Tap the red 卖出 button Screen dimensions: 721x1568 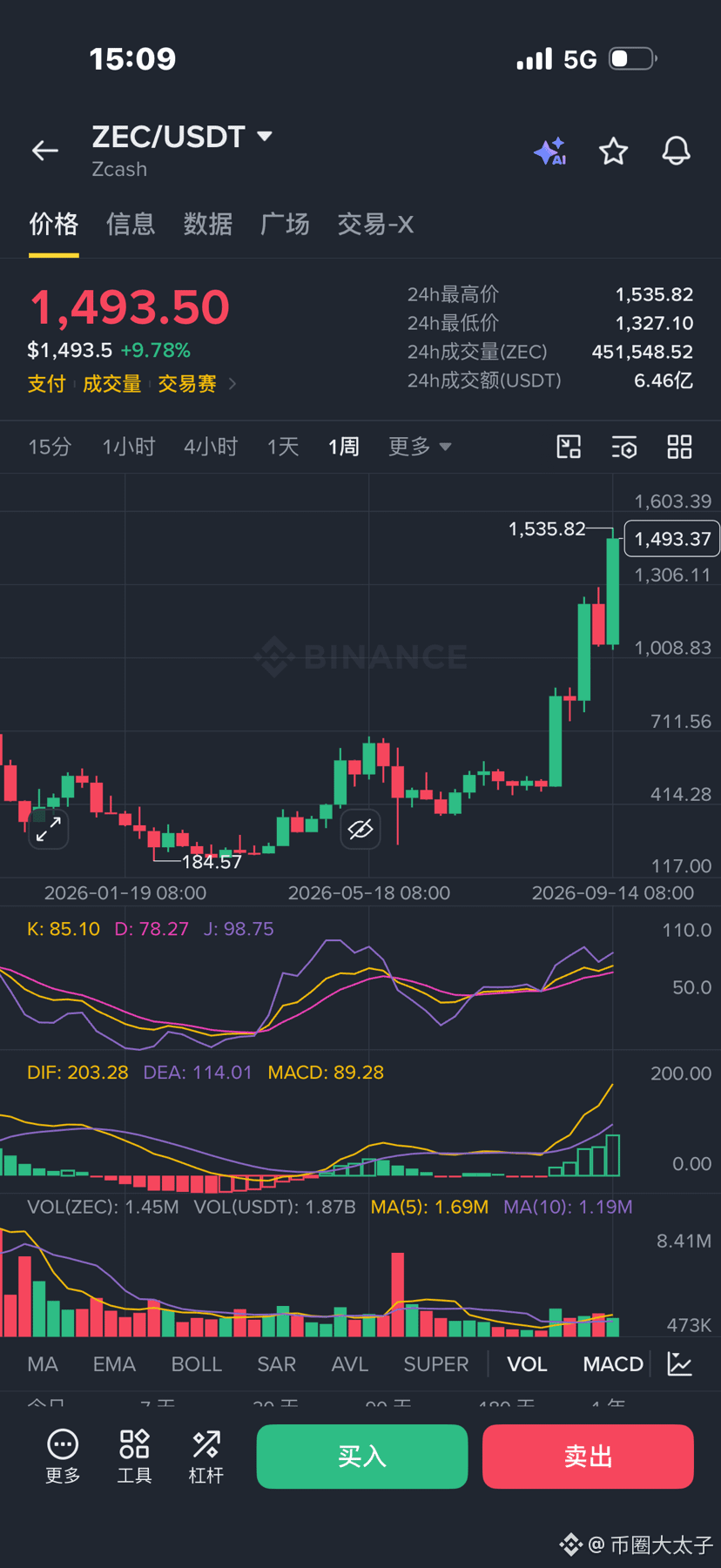tap(589, 1457)
